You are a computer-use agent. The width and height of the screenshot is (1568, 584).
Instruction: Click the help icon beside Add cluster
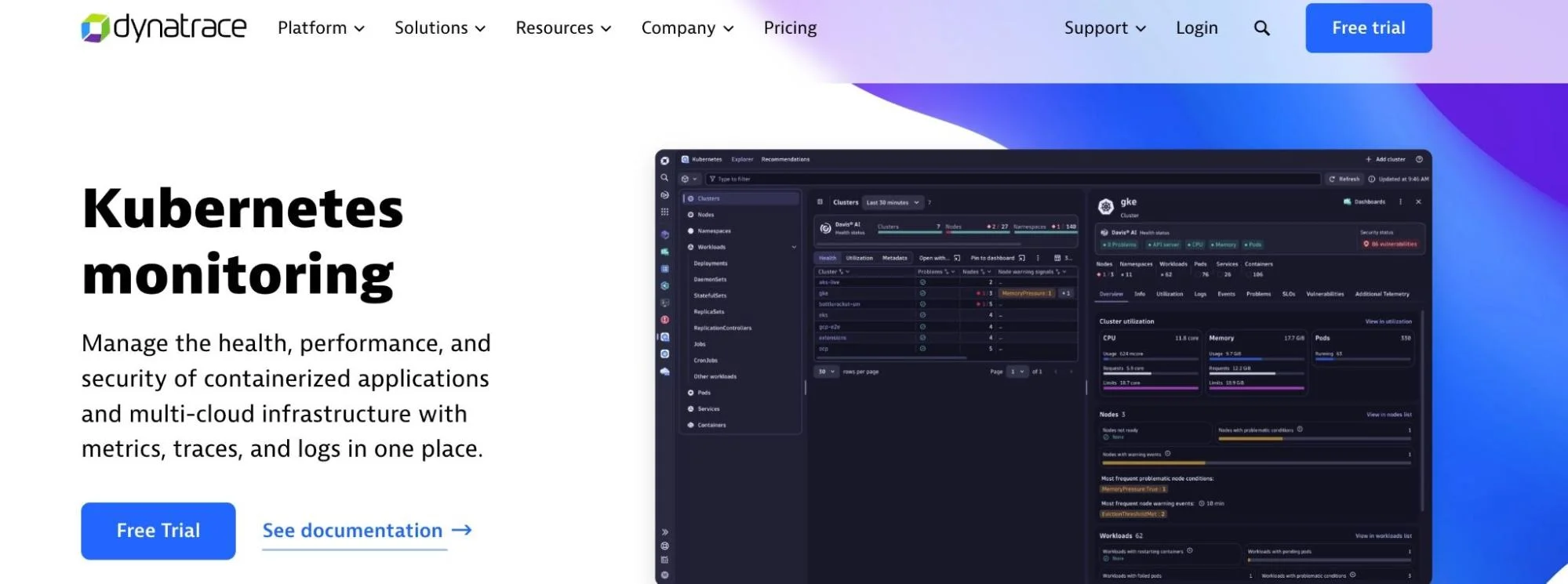tap(1419, 159)
